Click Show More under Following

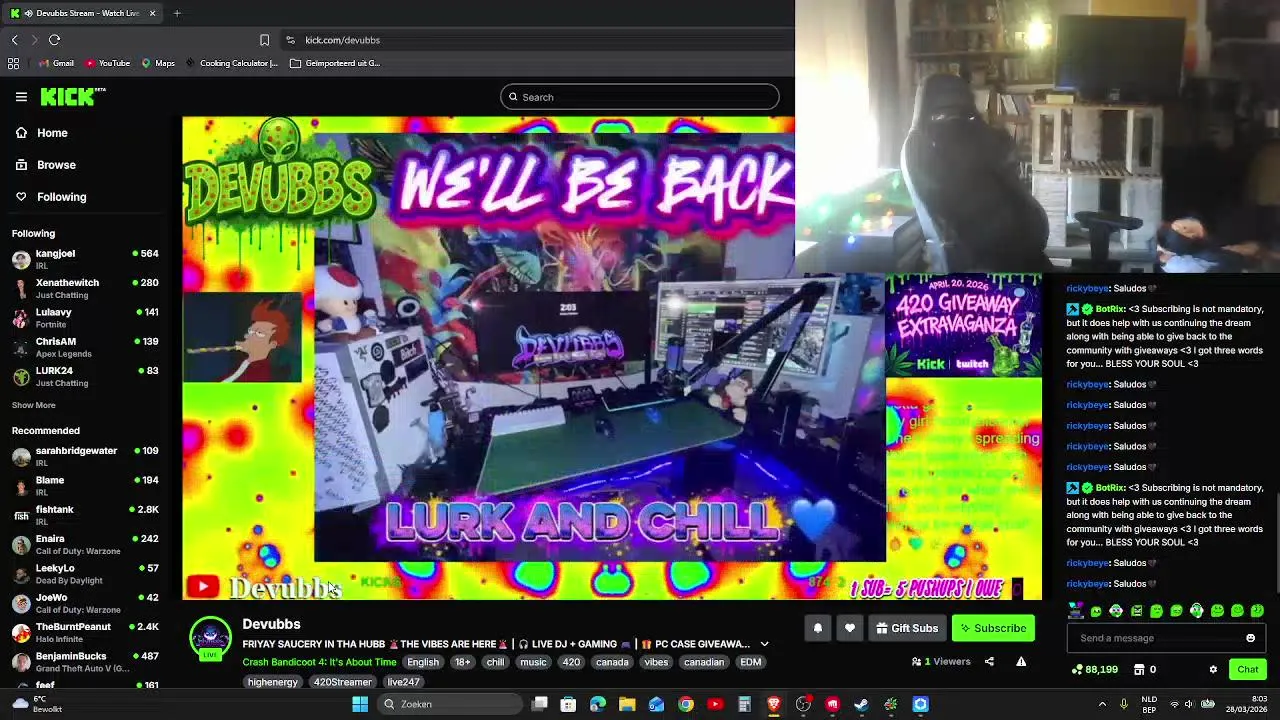coord(33,405)
